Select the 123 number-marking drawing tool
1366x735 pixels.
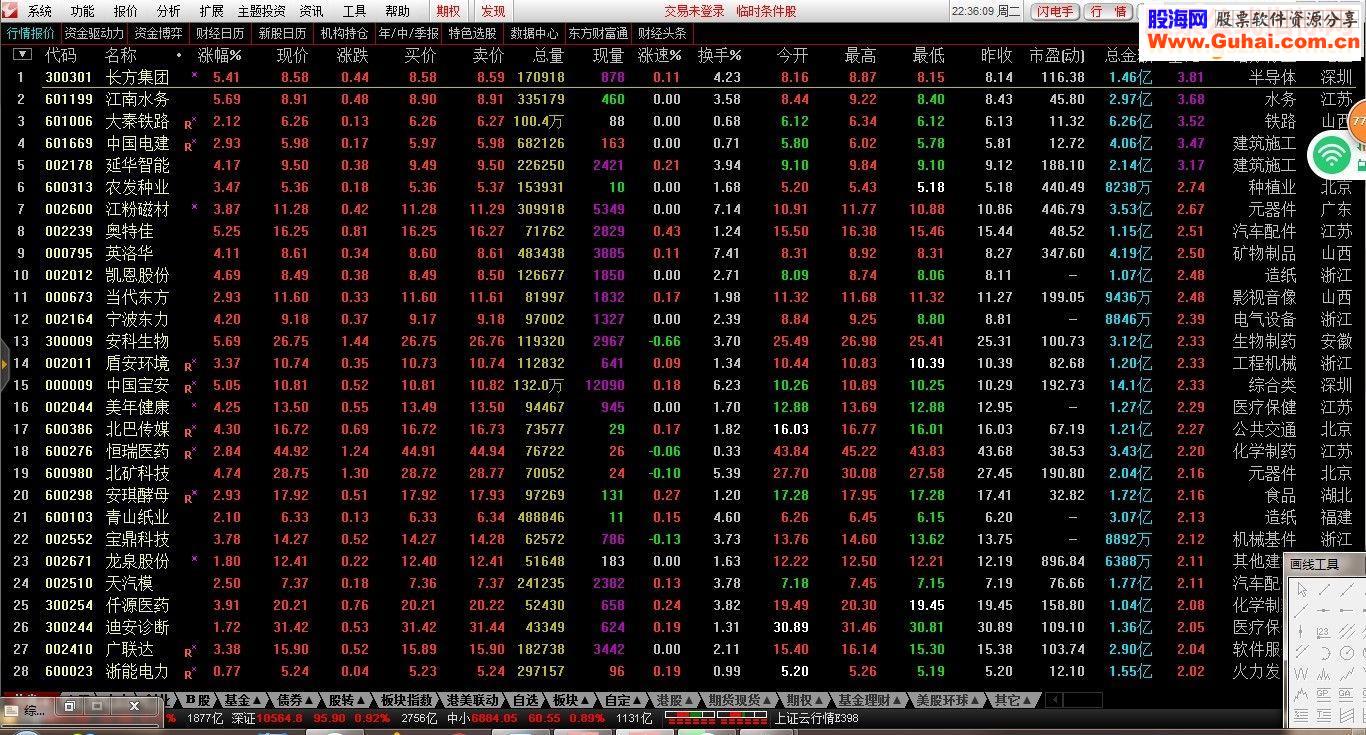tap(1323, 632)
